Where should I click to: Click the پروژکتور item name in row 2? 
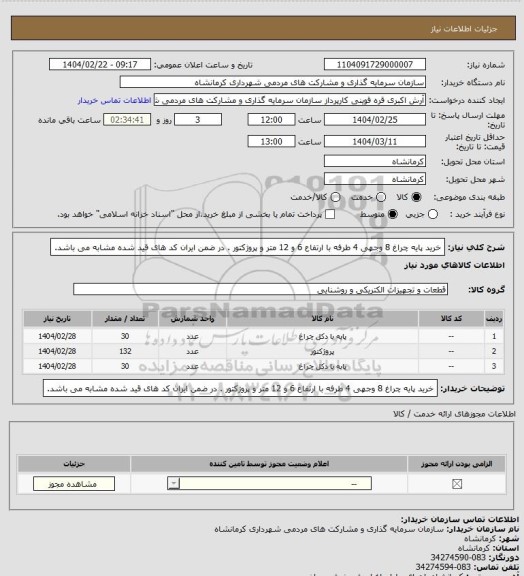pyautogui.click(x=322, y=352)
